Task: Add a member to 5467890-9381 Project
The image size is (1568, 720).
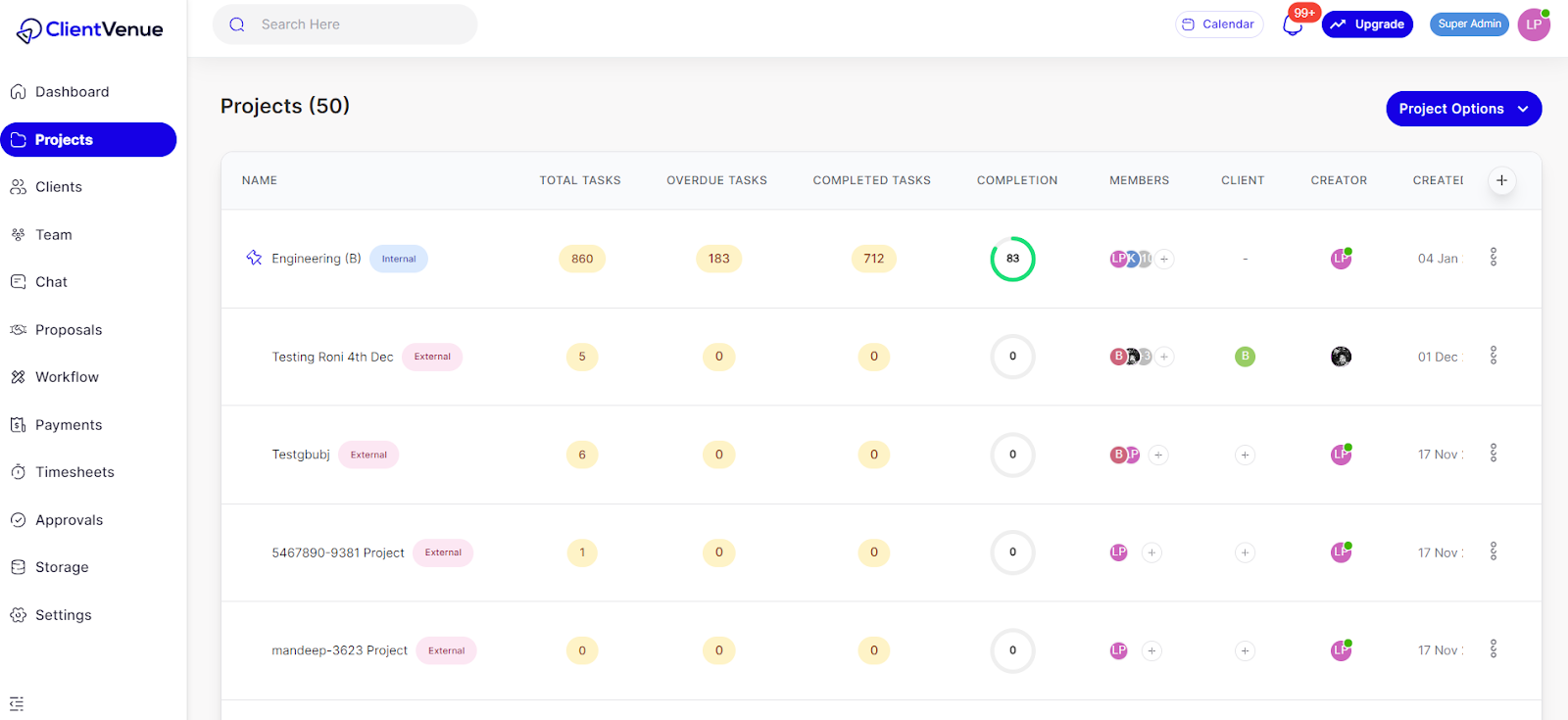Action: pyautogui.click(x=1151, y=552)
